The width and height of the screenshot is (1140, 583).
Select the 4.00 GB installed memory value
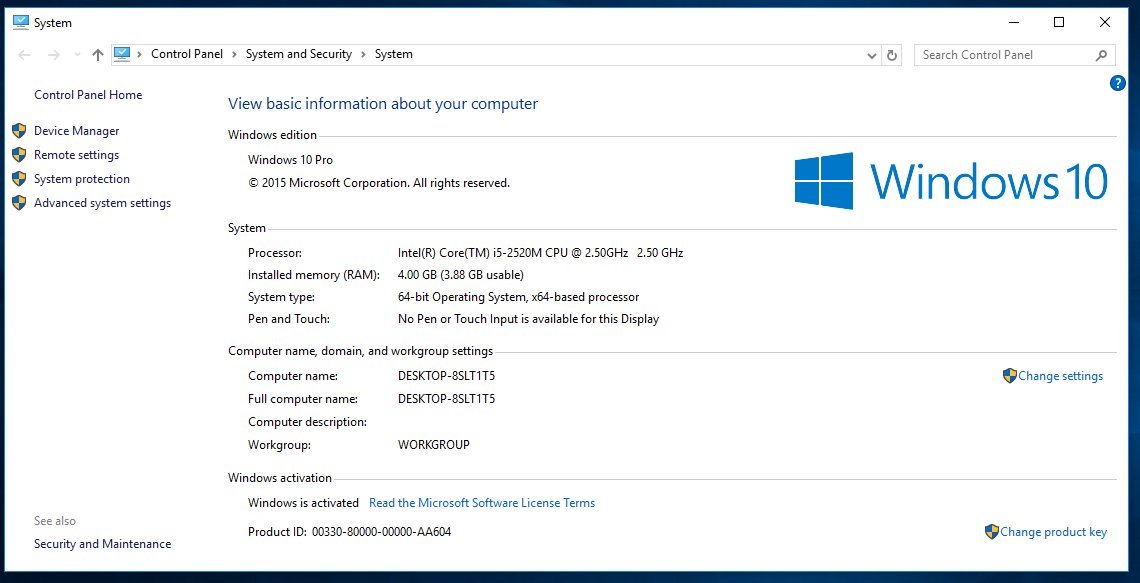pos(460,275)
